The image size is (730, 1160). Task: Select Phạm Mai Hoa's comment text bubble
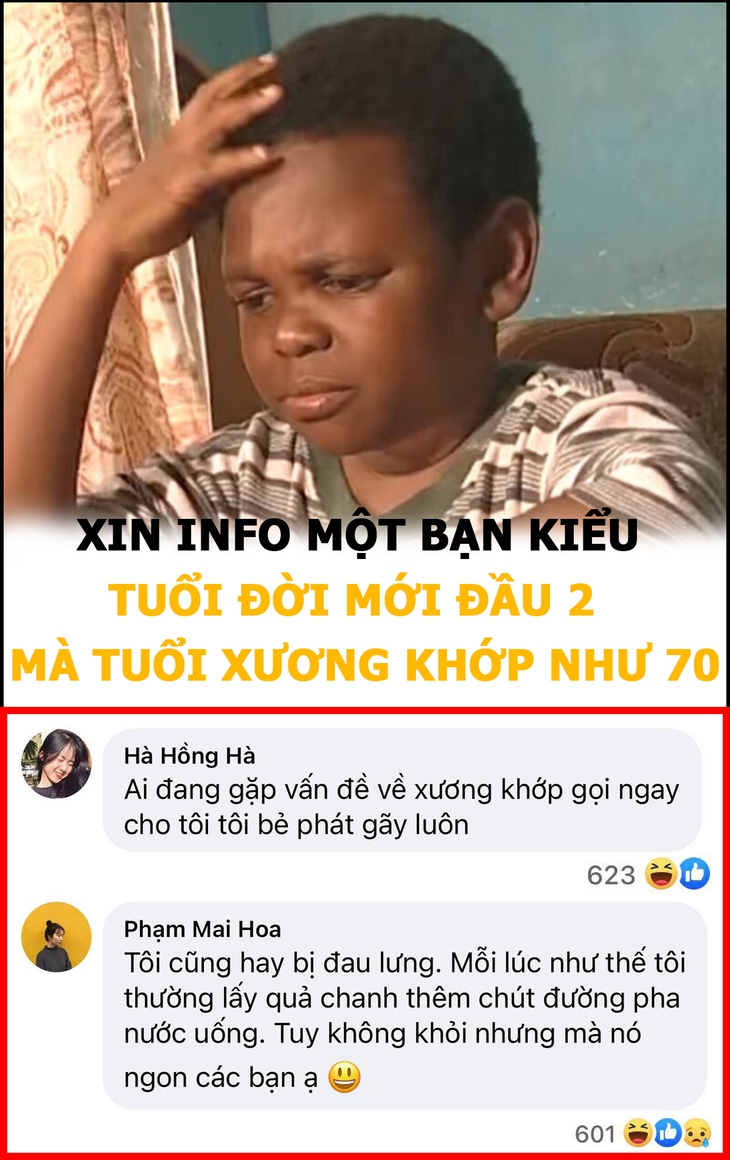tap(404, 1005)
